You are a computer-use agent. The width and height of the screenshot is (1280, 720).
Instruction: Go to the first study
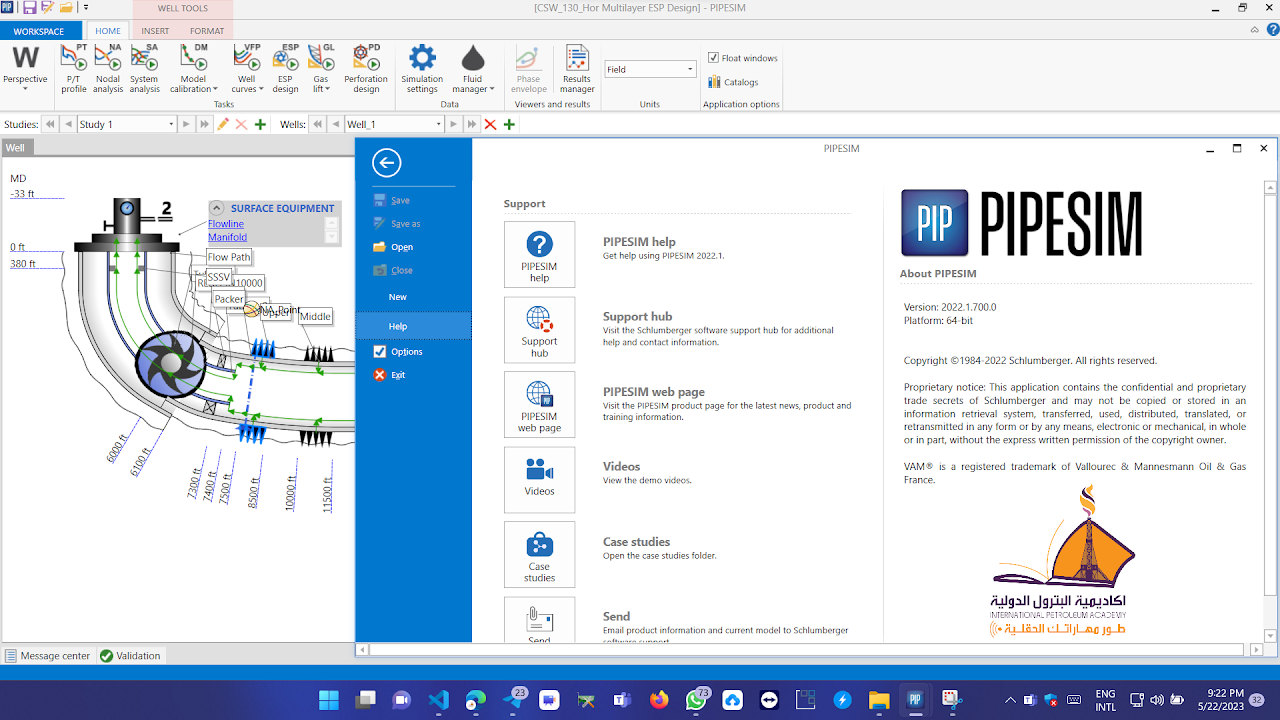click(x=49, y=124)
